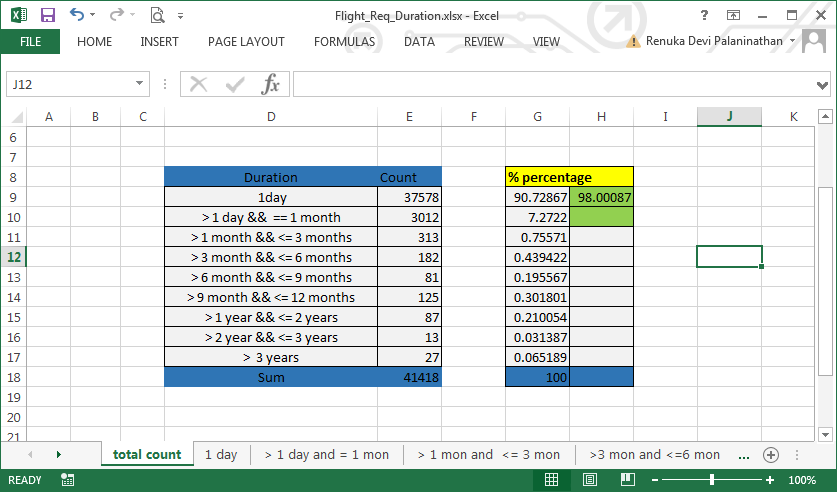Screen dimensions: 837x492
Task: Open Ribbon Display Options
Action: pyautogui.click(x=733, y=15)
